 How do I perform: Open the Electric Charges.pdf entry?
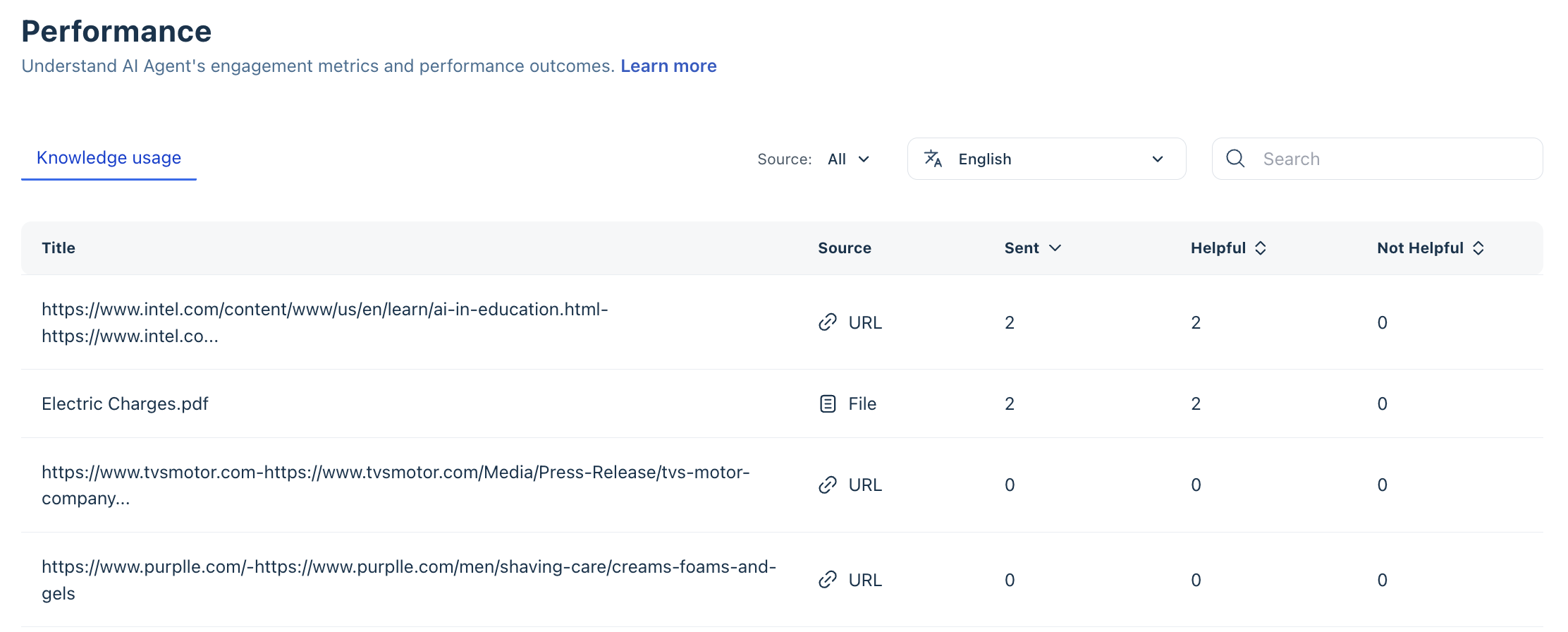click(x=125, y=404)
